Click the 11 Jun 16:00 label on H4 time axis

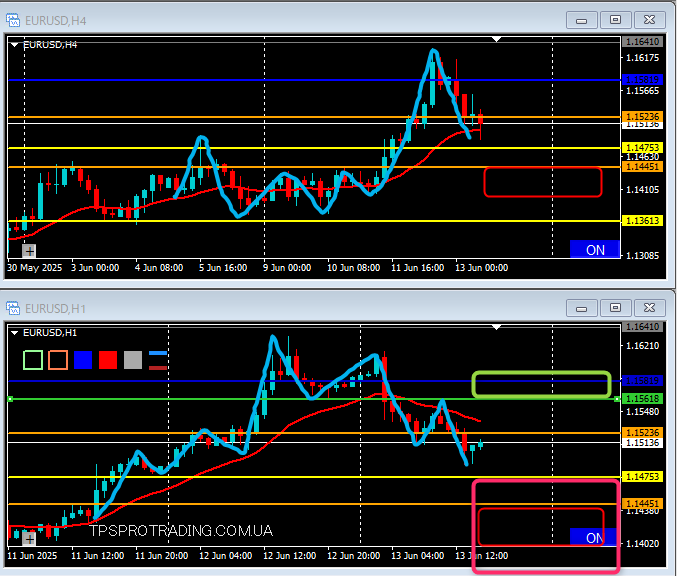(x=418, y=268)
